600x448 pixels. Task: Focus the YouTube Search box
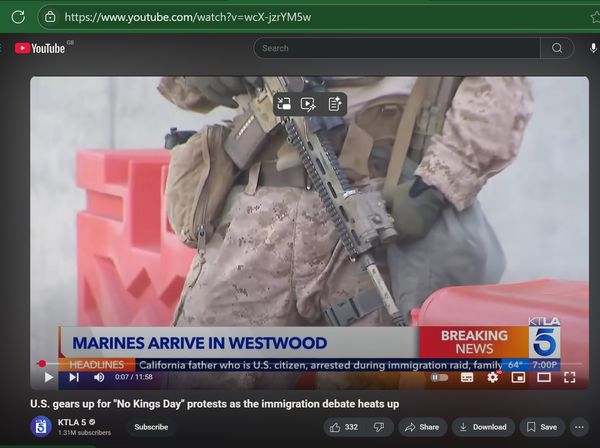click(397, 48)
